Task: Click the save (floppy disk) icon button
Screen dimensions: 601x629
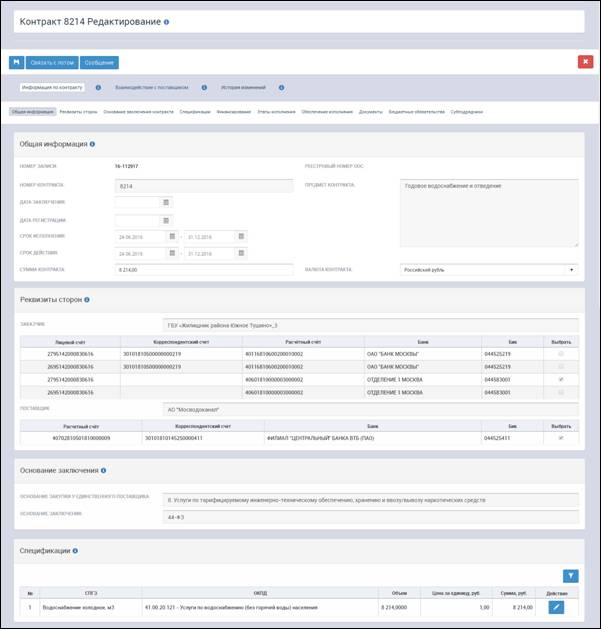Action: [16, 62]
